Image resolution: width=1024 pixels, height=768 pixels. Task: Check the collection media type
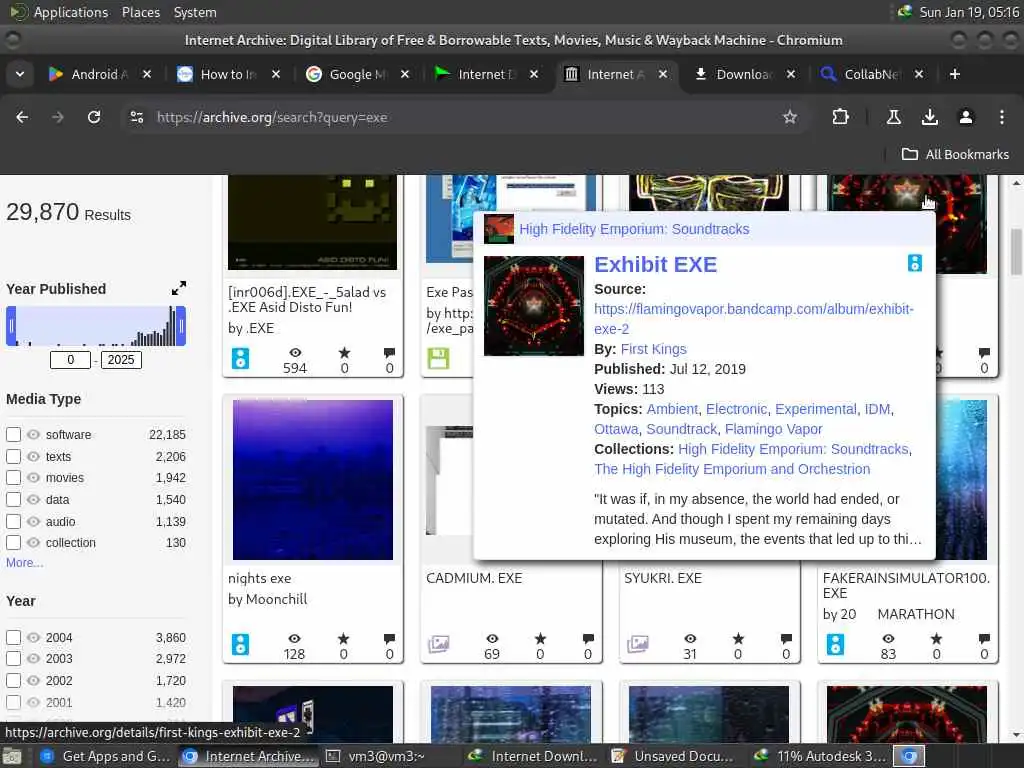tap(13, 542)
